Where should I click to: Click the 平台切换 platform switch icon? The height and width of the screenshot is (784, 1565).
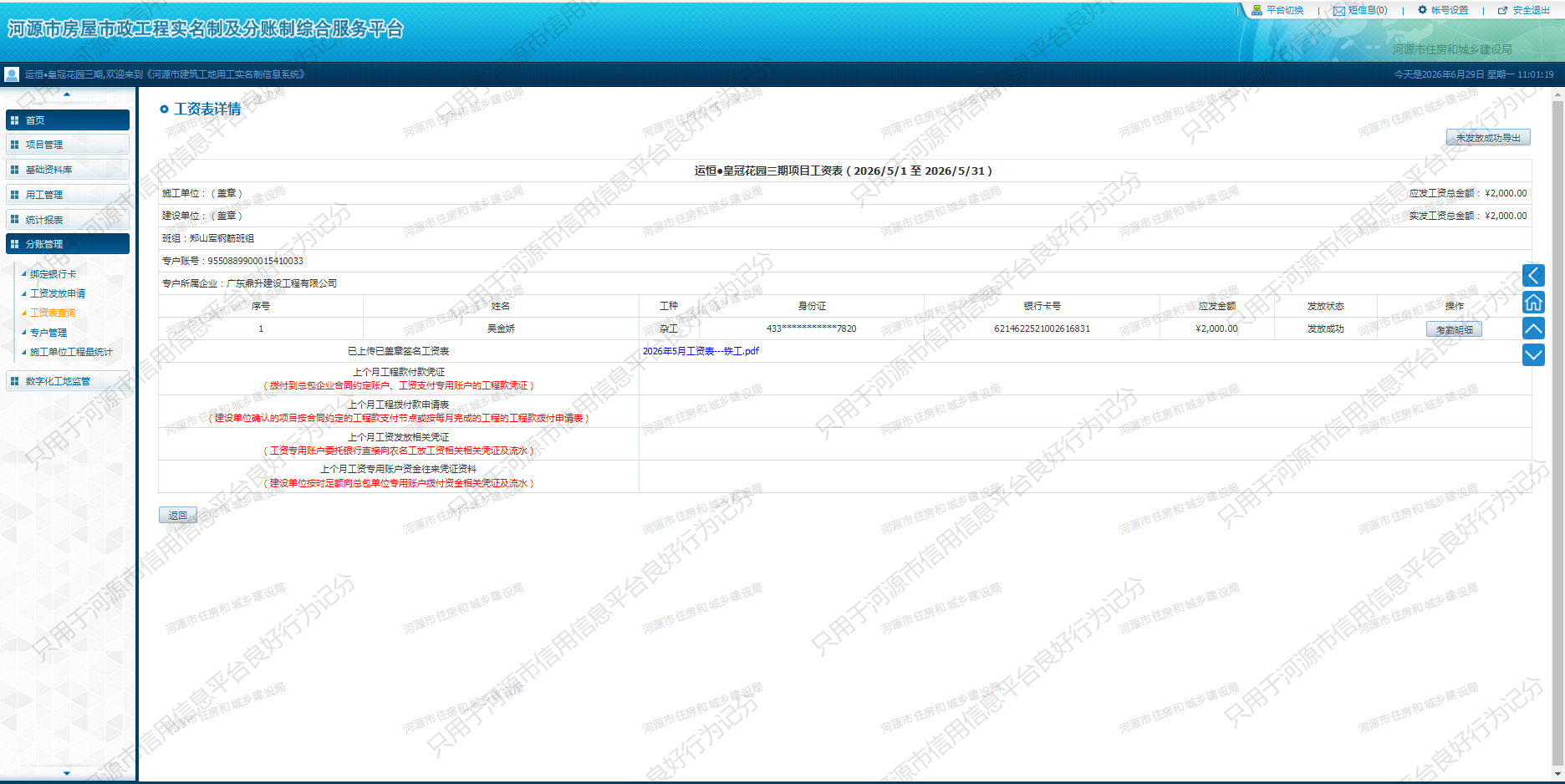click(1257, 10)
